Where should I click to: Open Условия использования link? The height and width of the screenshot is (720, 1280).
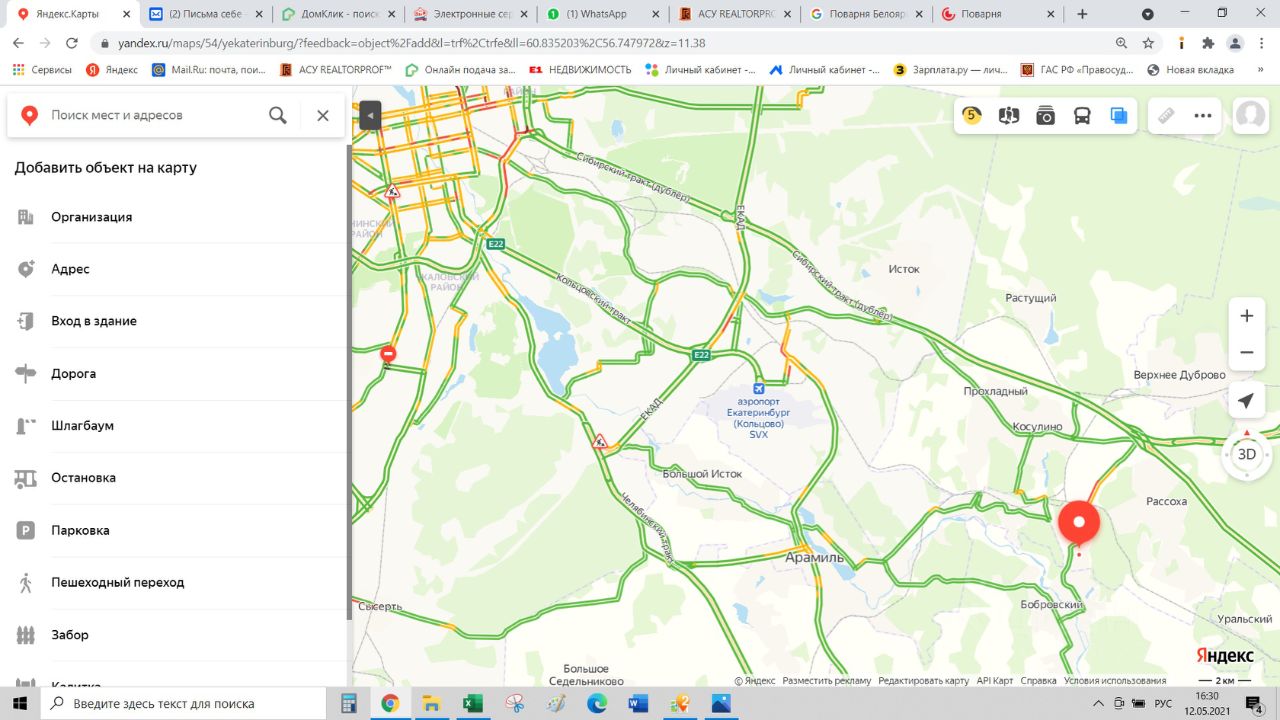click(1114, 681)
